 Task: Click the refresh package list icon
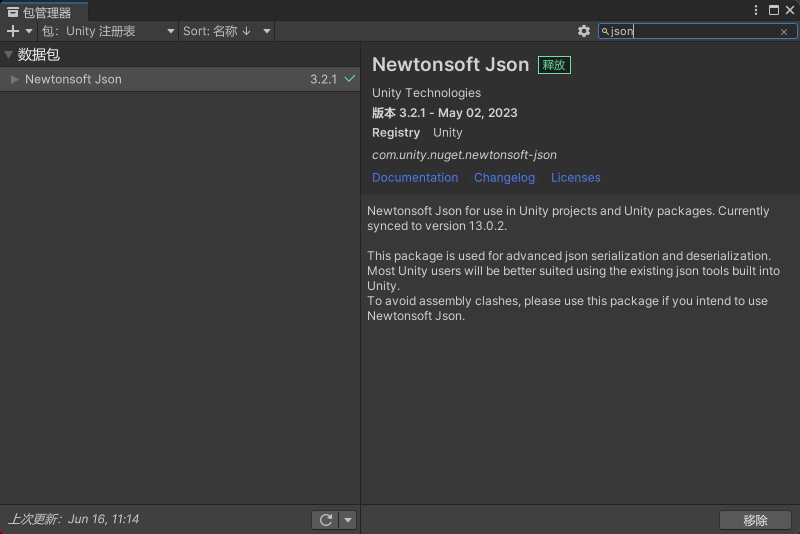[x=326, y=520]
